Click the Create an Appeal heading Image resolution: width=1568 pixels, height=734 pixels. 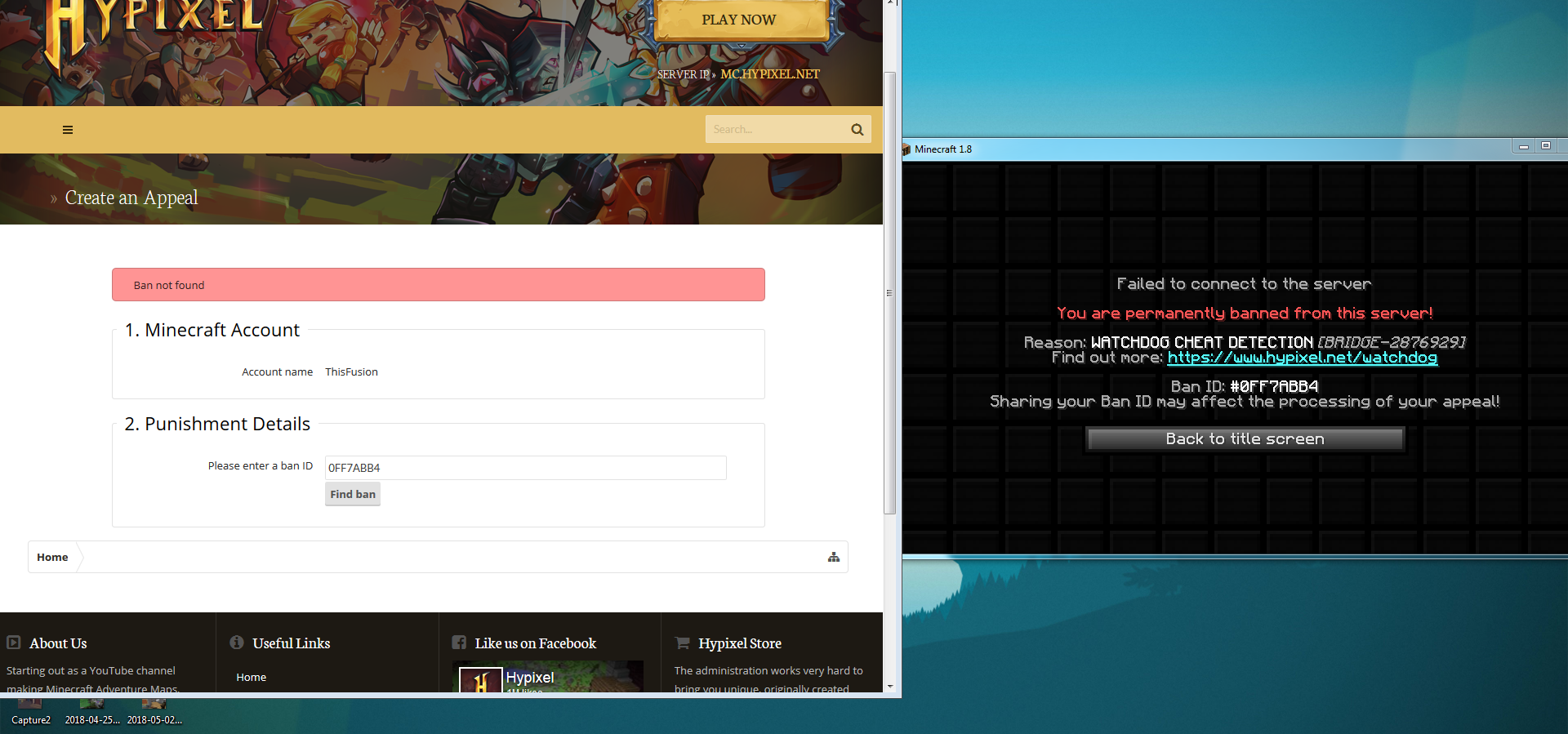coord(131,198)
